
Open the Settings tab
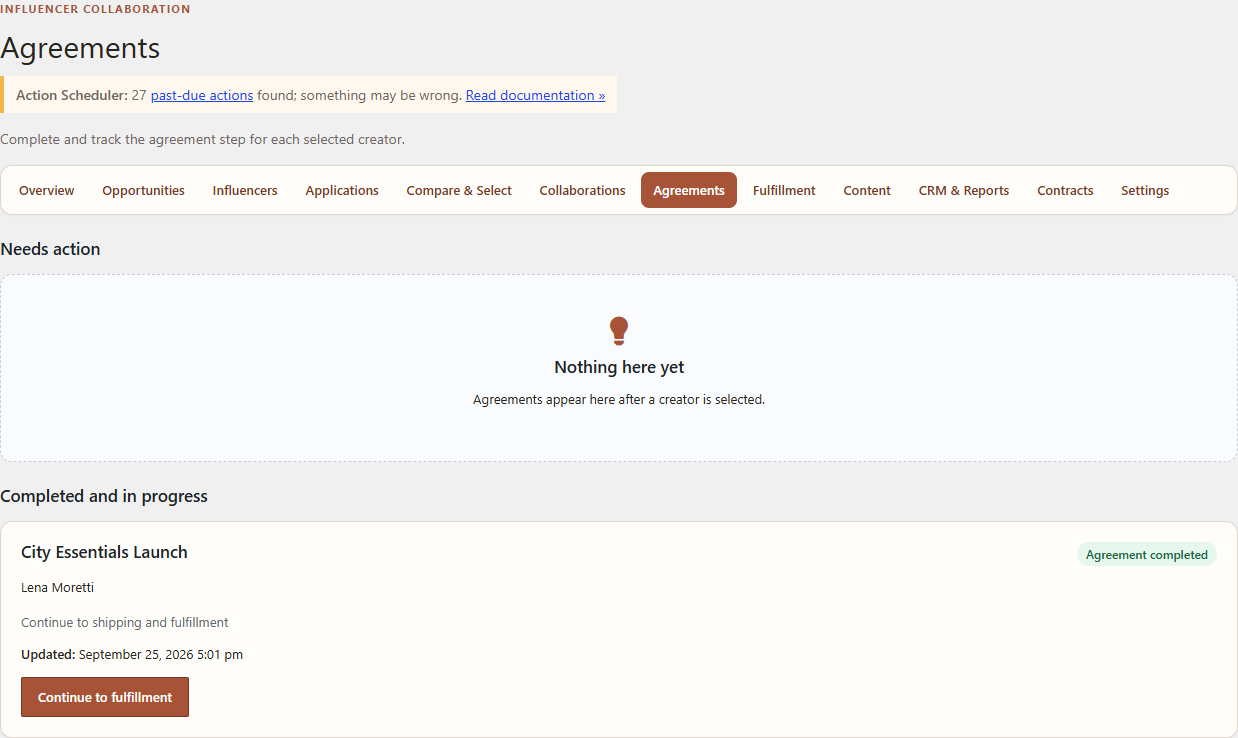1145,190
